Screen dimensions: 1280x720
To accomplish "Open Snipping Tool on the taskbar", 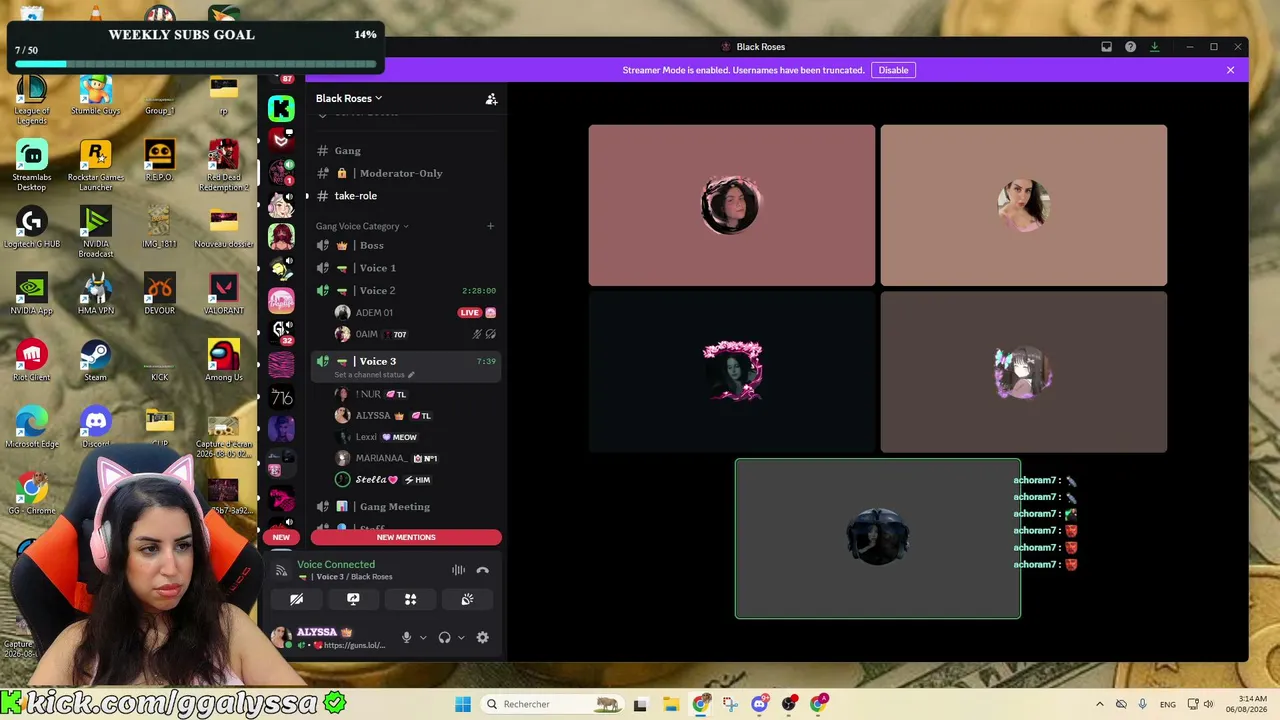I will (x=730, y=704).
